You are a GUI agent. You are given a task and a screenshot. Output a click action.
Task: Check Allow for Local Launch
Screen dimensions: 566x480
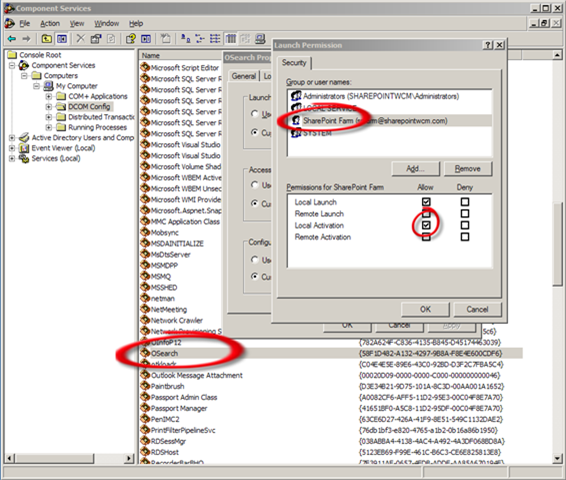point(426,202)
